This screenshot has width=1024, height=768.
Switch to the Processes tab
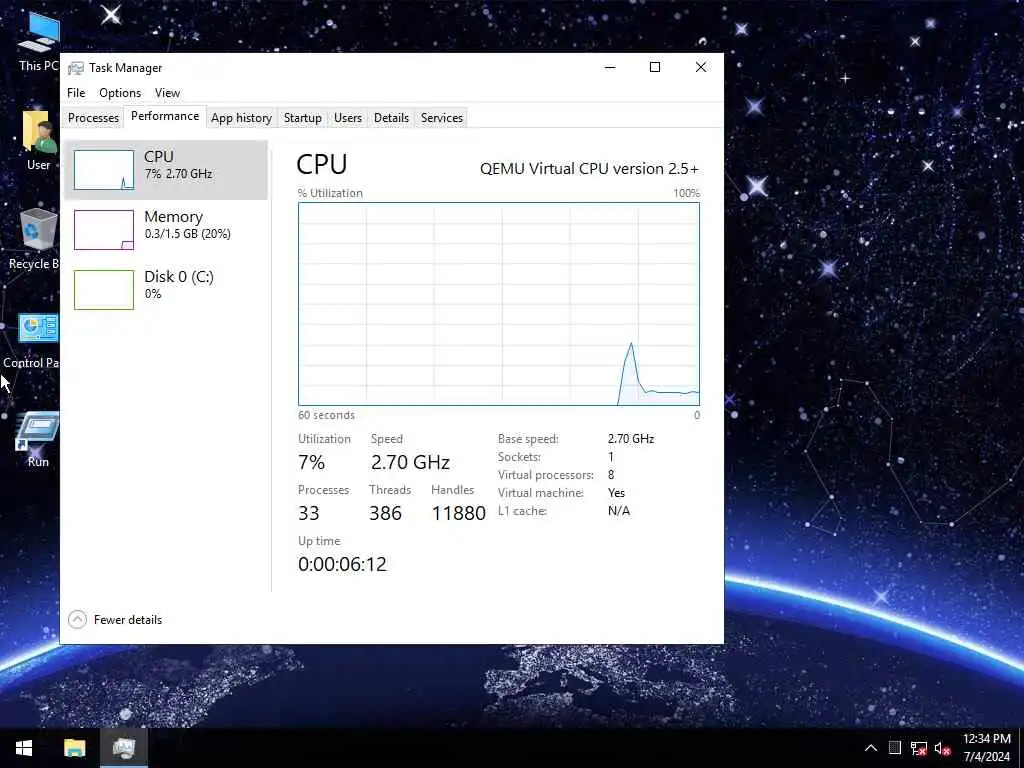pos(93,118)
